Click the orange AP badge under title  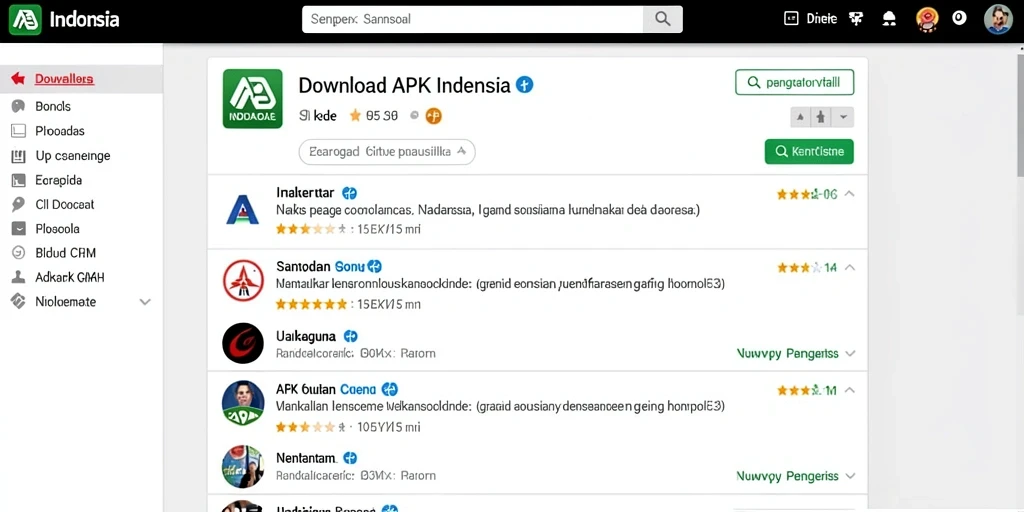(x=434, y=116)
